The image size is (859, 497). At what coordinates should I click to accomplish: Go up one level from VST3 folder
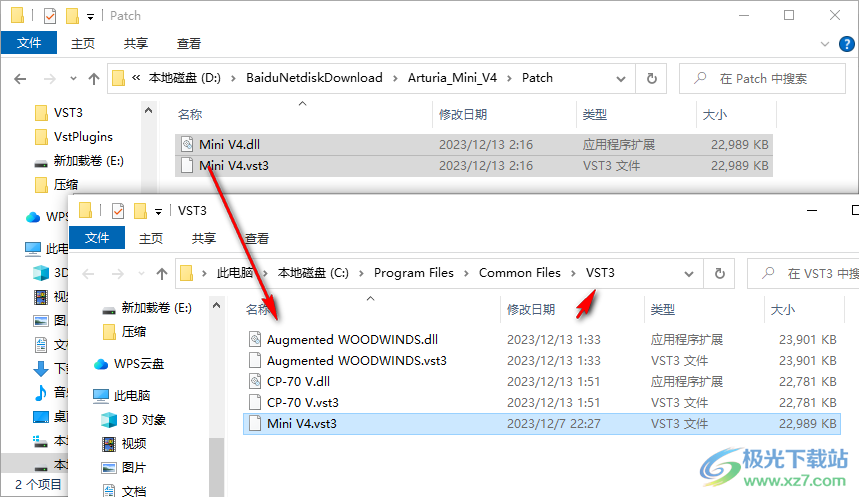(161, 273)
